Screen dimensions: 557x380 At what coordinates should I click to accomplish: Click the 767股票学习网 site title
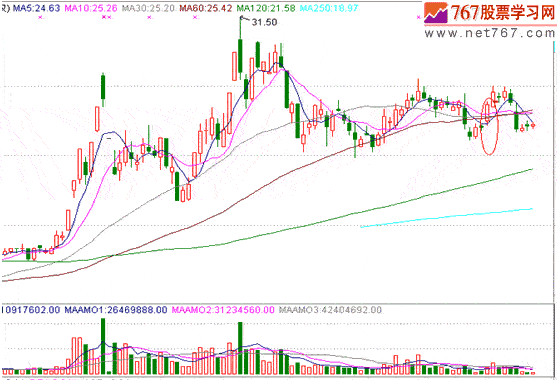pyautogui.click(x=502, y=13)
